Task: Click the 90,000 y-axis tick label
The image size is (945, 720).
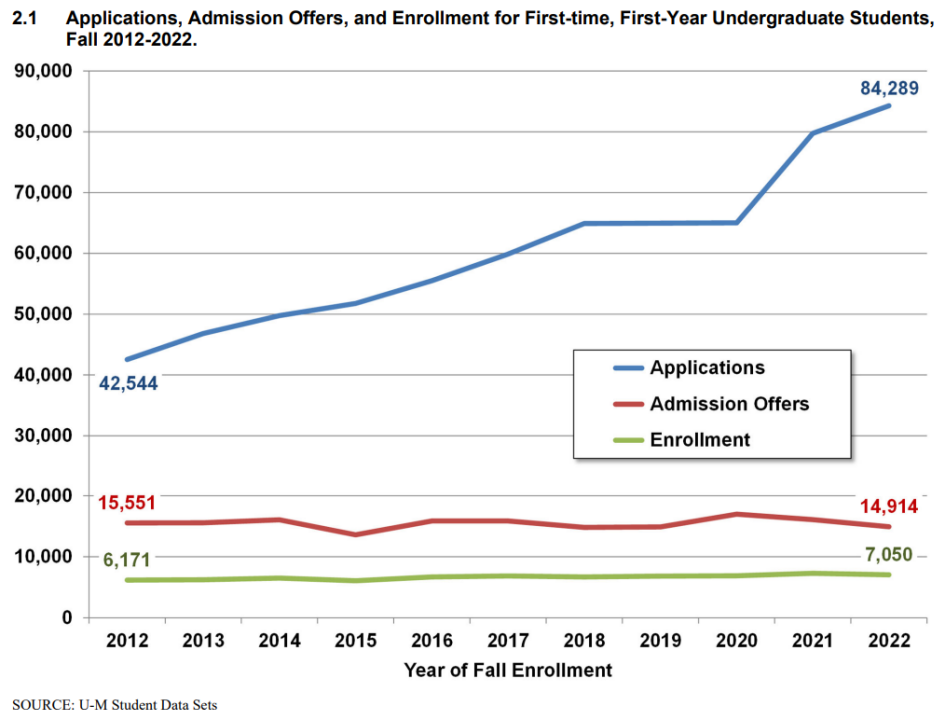Action: pyautogui.click(x=43, y=71)
